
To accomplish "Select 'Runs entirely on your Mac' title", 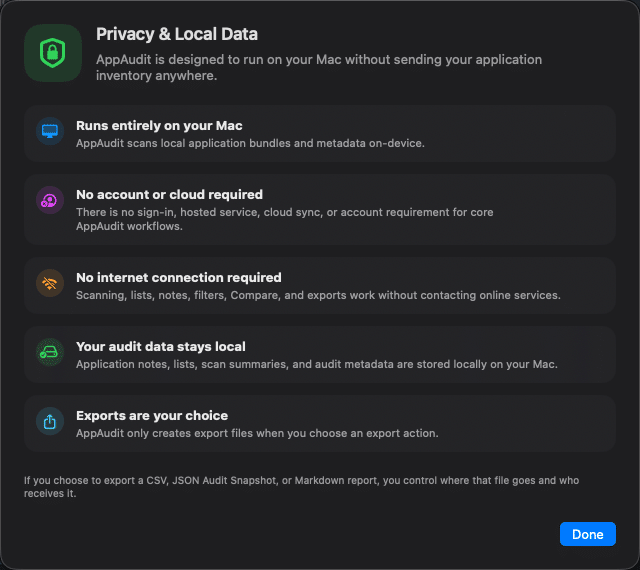I will pyautogui.click(x=159, y=126).
